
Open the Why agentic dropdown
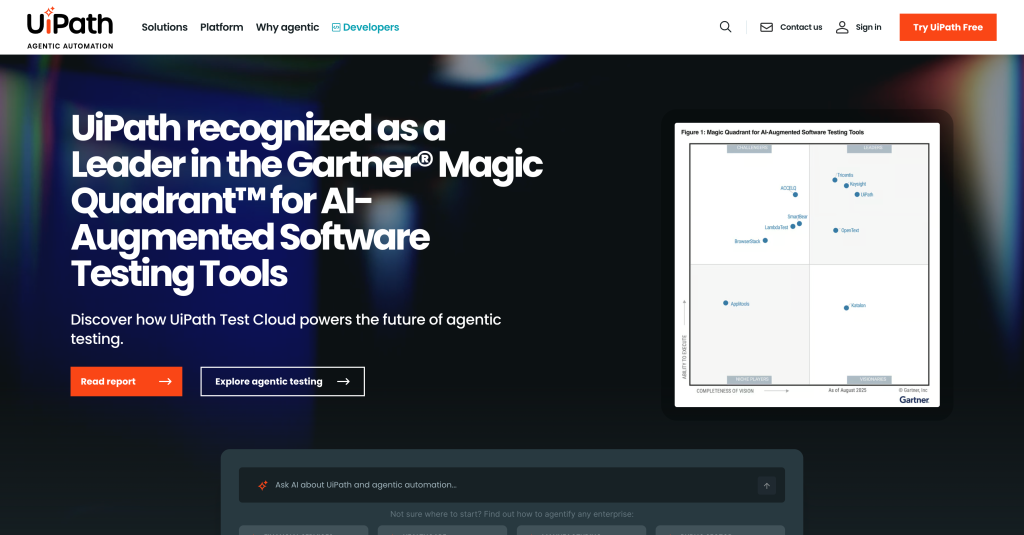click(287, 27)
